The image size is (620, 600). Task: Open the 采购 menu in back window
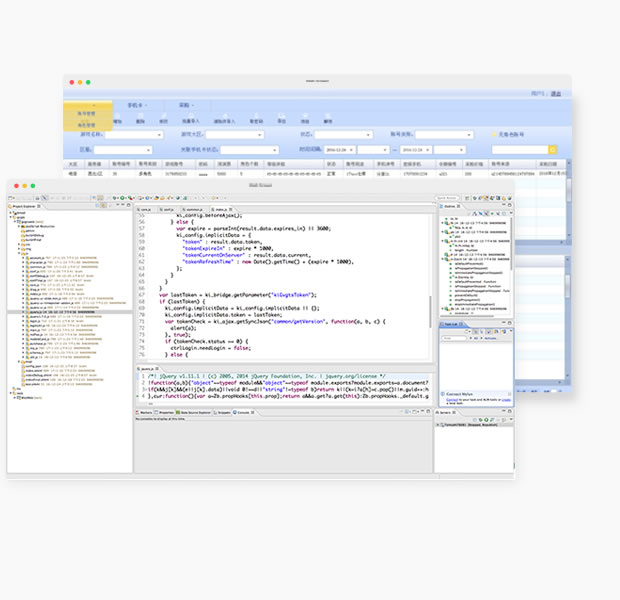tap(187, 105)
